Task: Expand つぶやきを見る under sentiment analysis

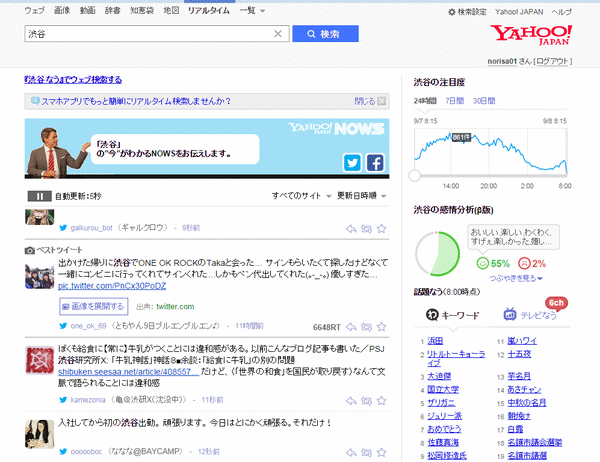Action: point(516,278)
